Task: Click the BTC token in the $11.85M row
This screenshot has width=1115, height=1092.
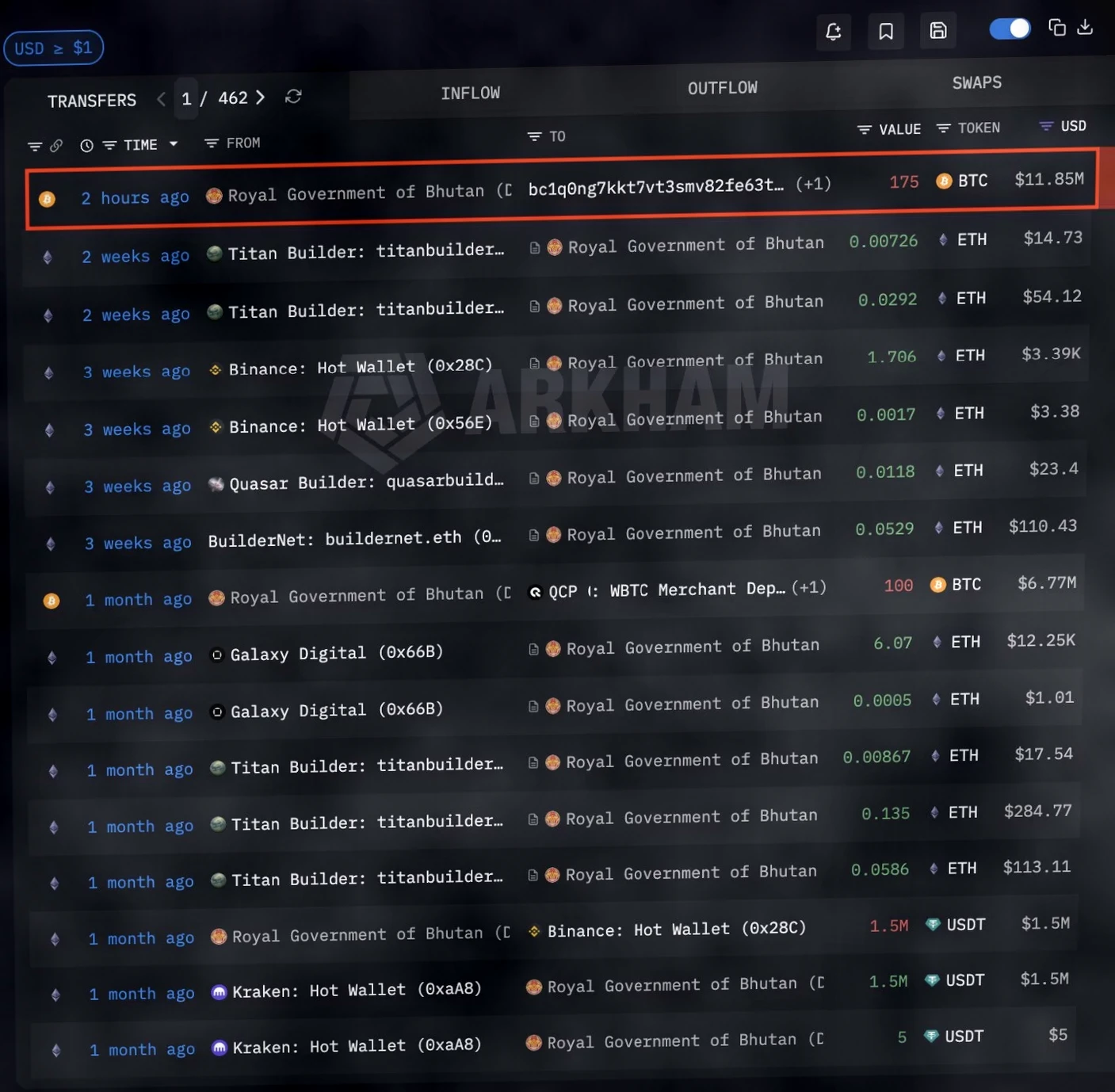Action: click(961, 181)
